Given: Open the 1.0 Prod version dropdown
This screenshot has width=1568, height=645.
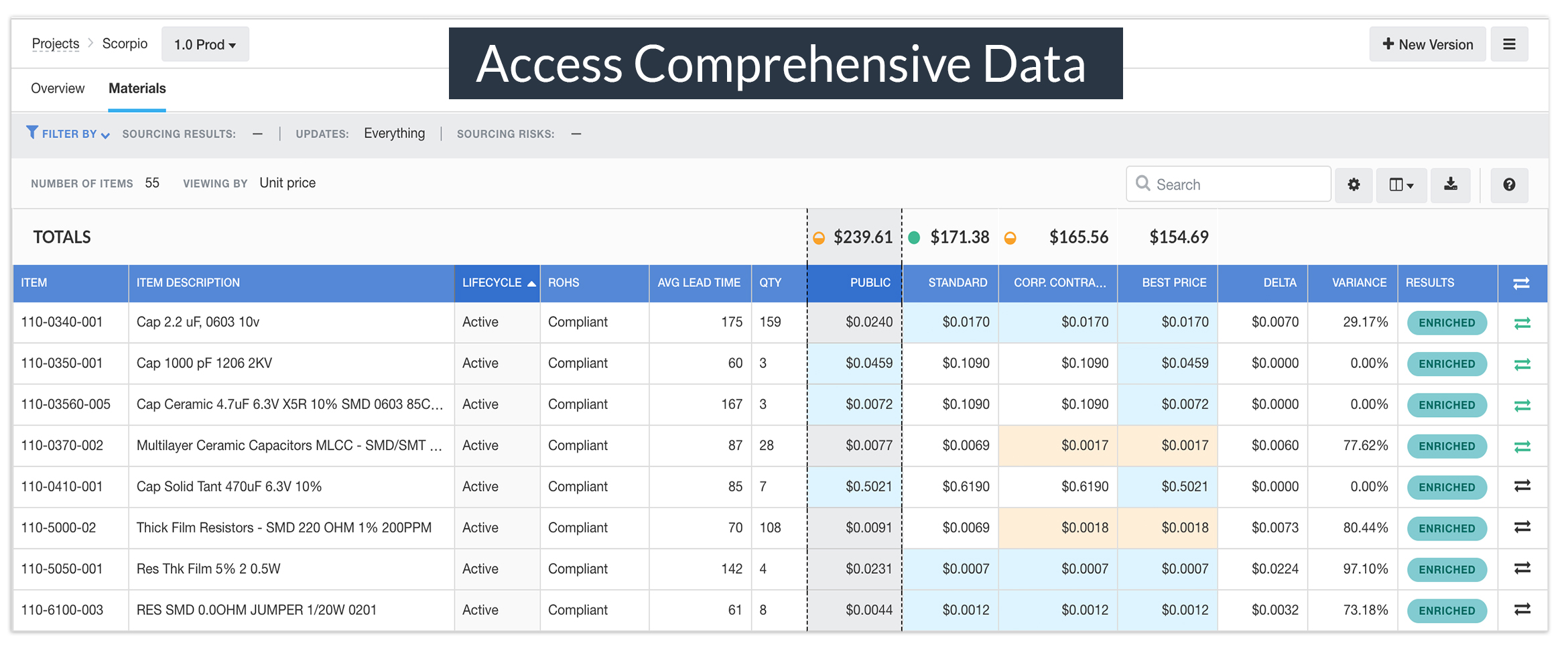Looking at the screenshot, I should [x=205, y=44].
